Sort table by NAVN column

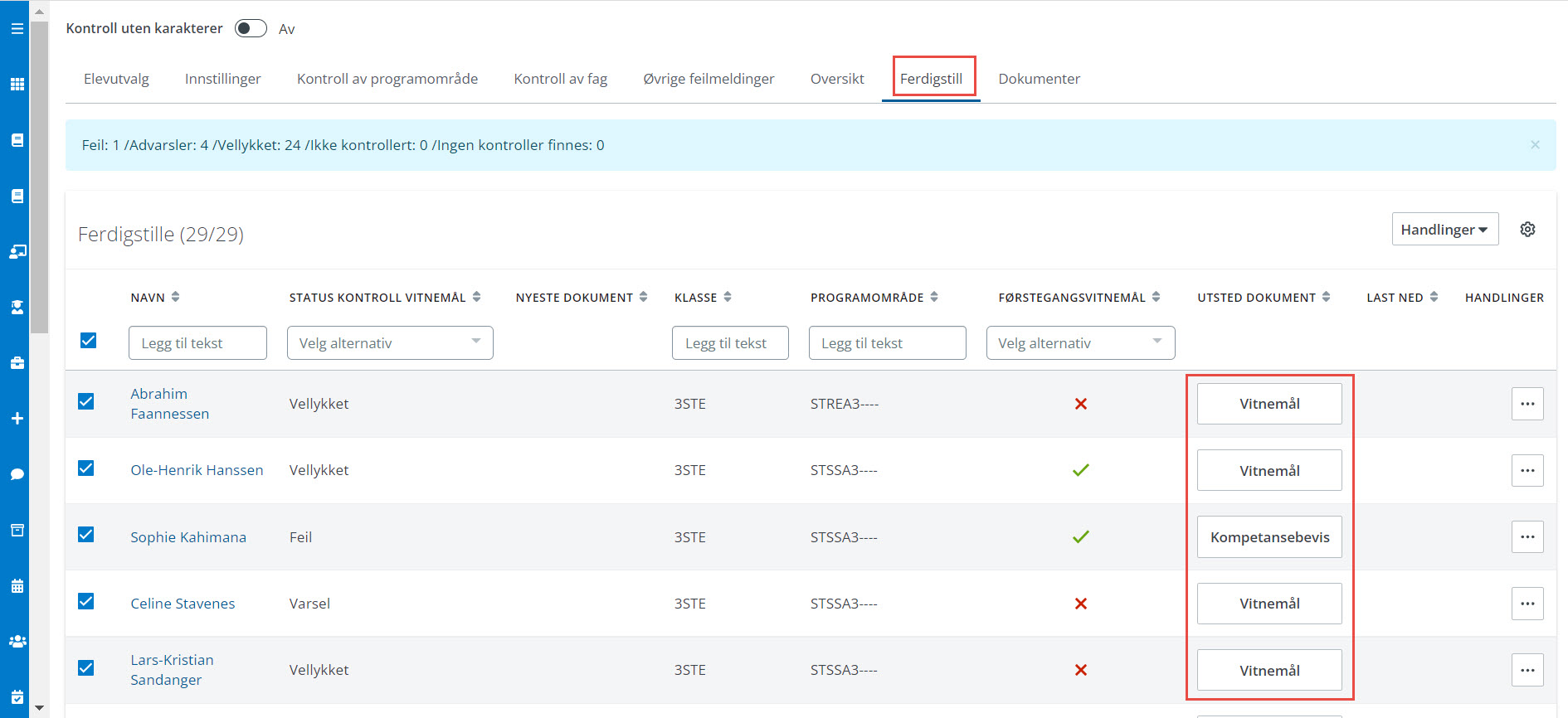coord(175,297)
